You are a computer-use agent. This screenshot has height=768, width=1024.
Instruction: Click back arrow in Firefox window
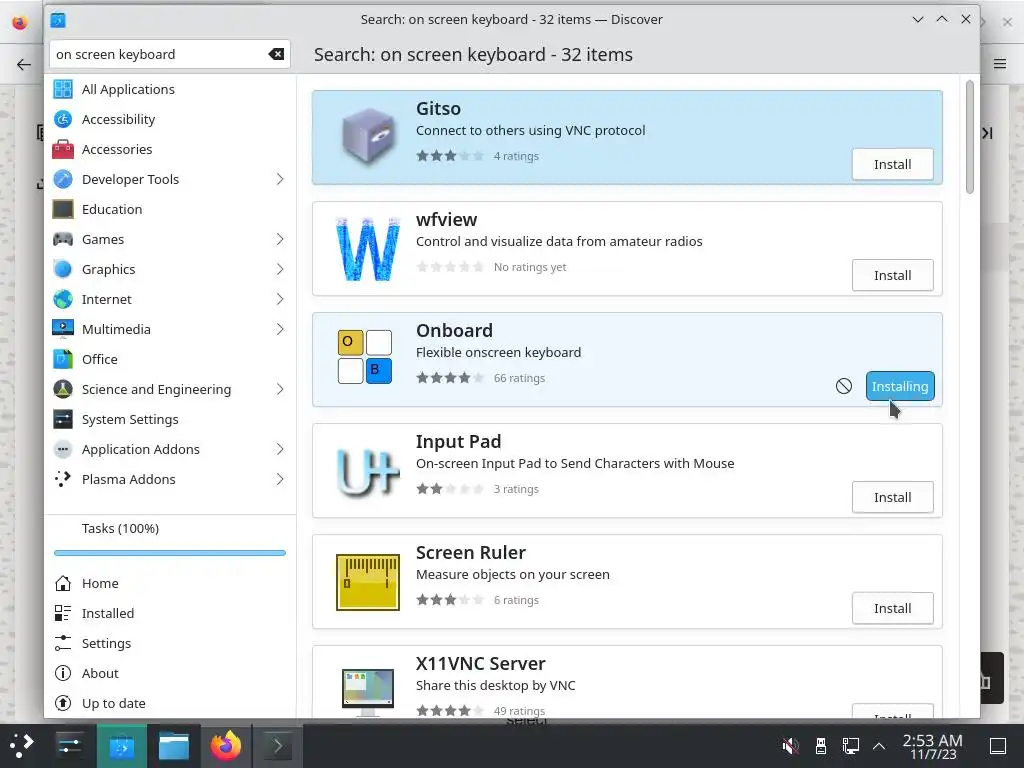tap(24, 64)
